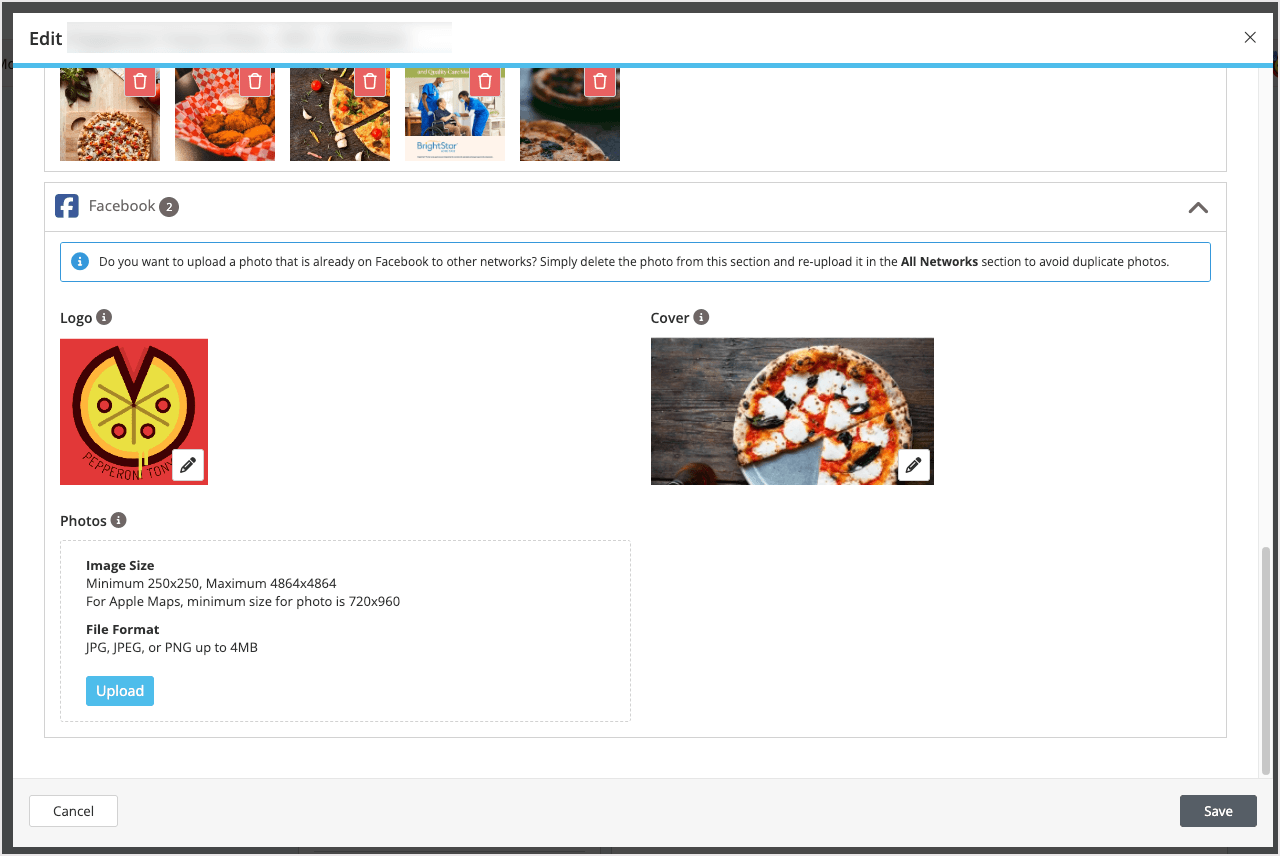This screenshot has width=1280, height=856.
Task: Click the info icon in the blue banner
Action: pos(79,261)
